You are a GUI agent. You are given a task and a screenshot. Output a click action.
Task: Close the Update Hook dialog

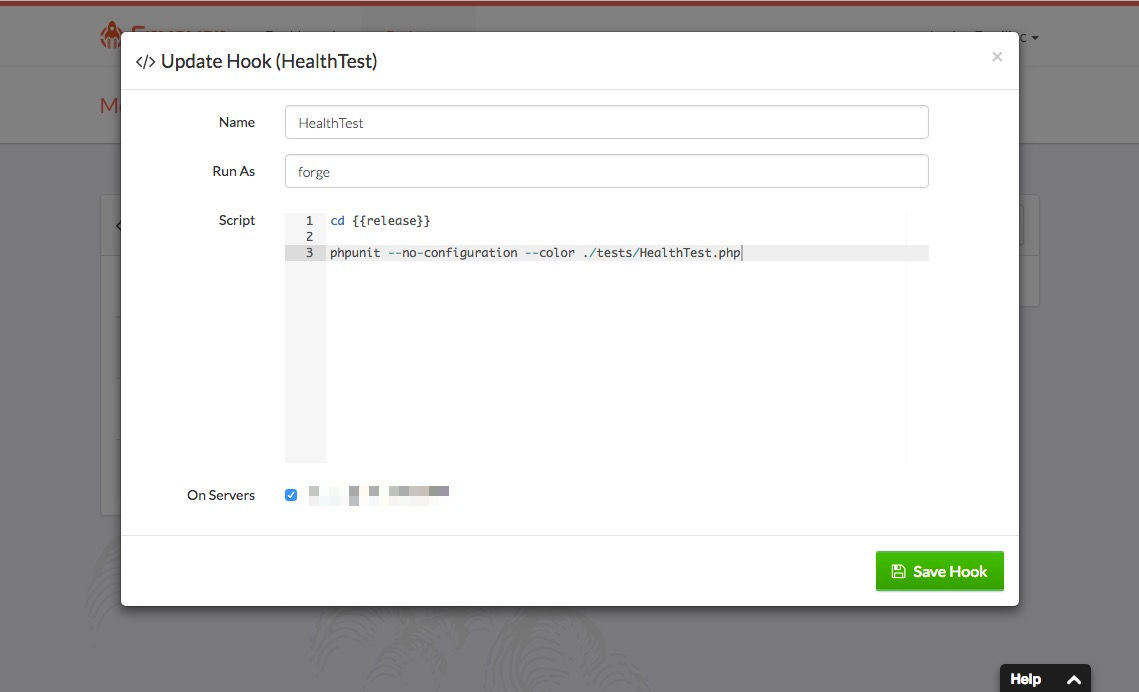pyautogui.click(x=997, y=57)
